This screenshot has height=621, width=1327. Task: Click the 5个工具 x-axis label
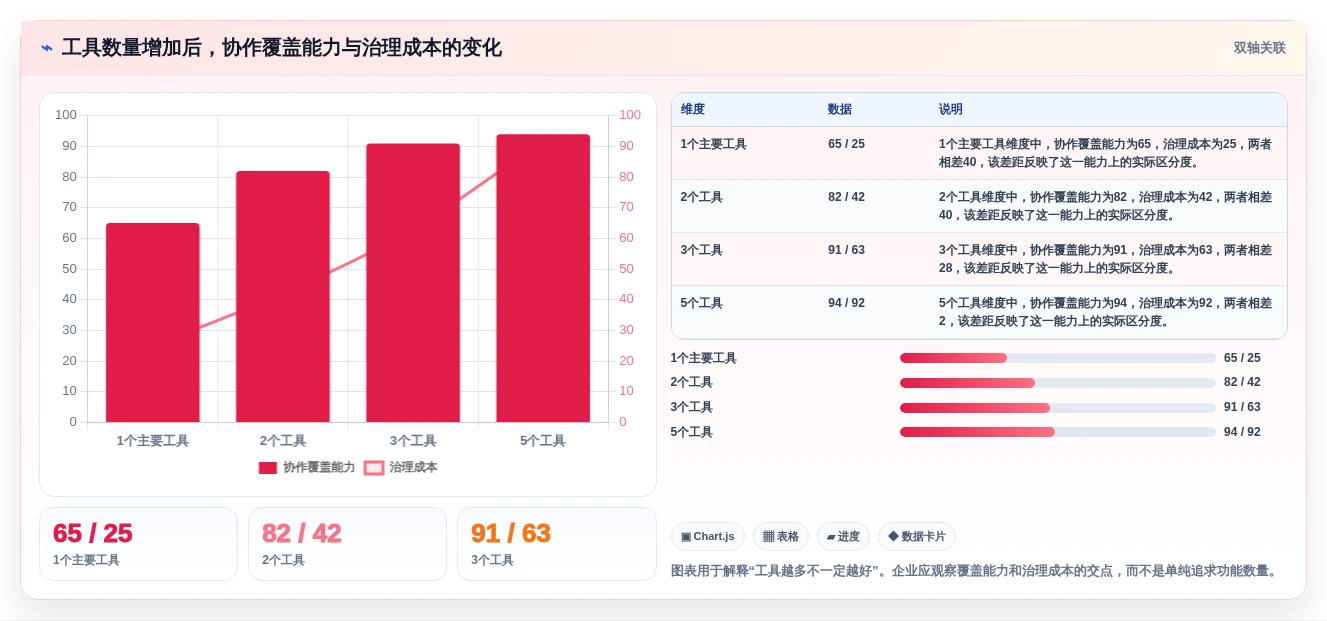point(543,441)
